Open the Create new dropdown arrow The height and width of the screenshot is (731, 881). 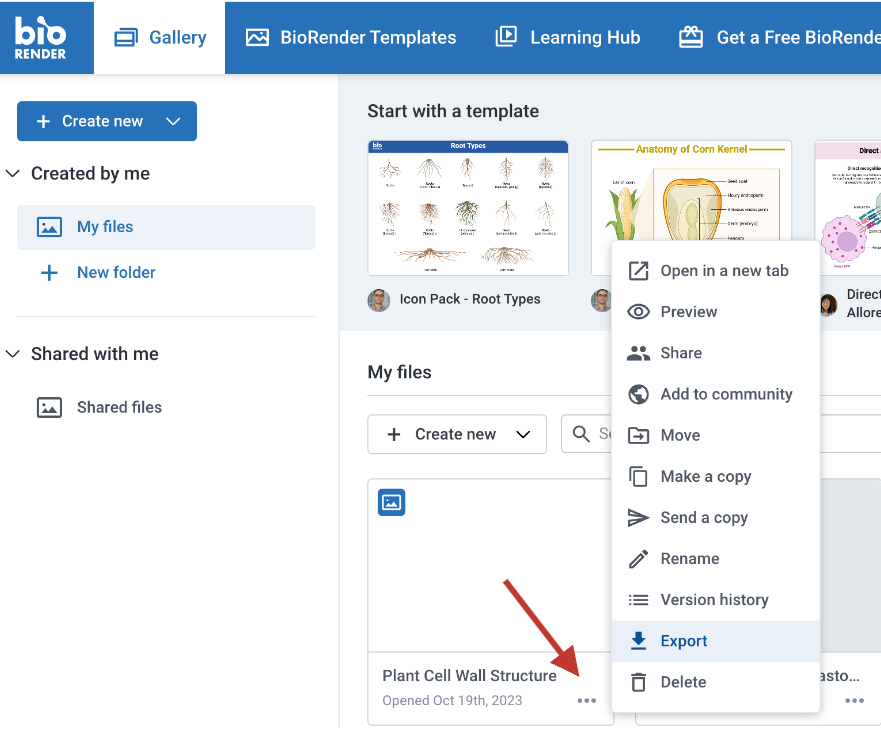click(x=175, y=121)
